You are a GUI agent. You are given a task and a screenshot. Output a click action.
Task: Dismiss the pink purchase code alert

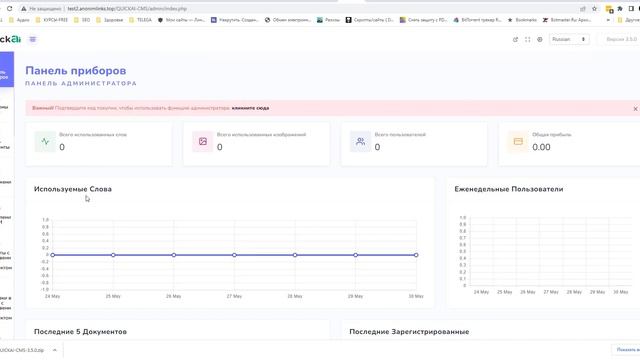(x=635, y=109)
